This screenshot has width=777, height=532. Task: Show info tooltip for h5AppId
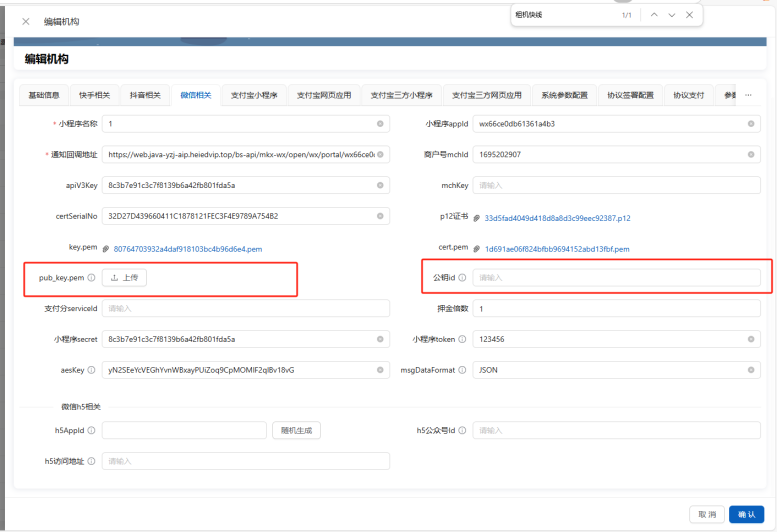tap(91, 430)
